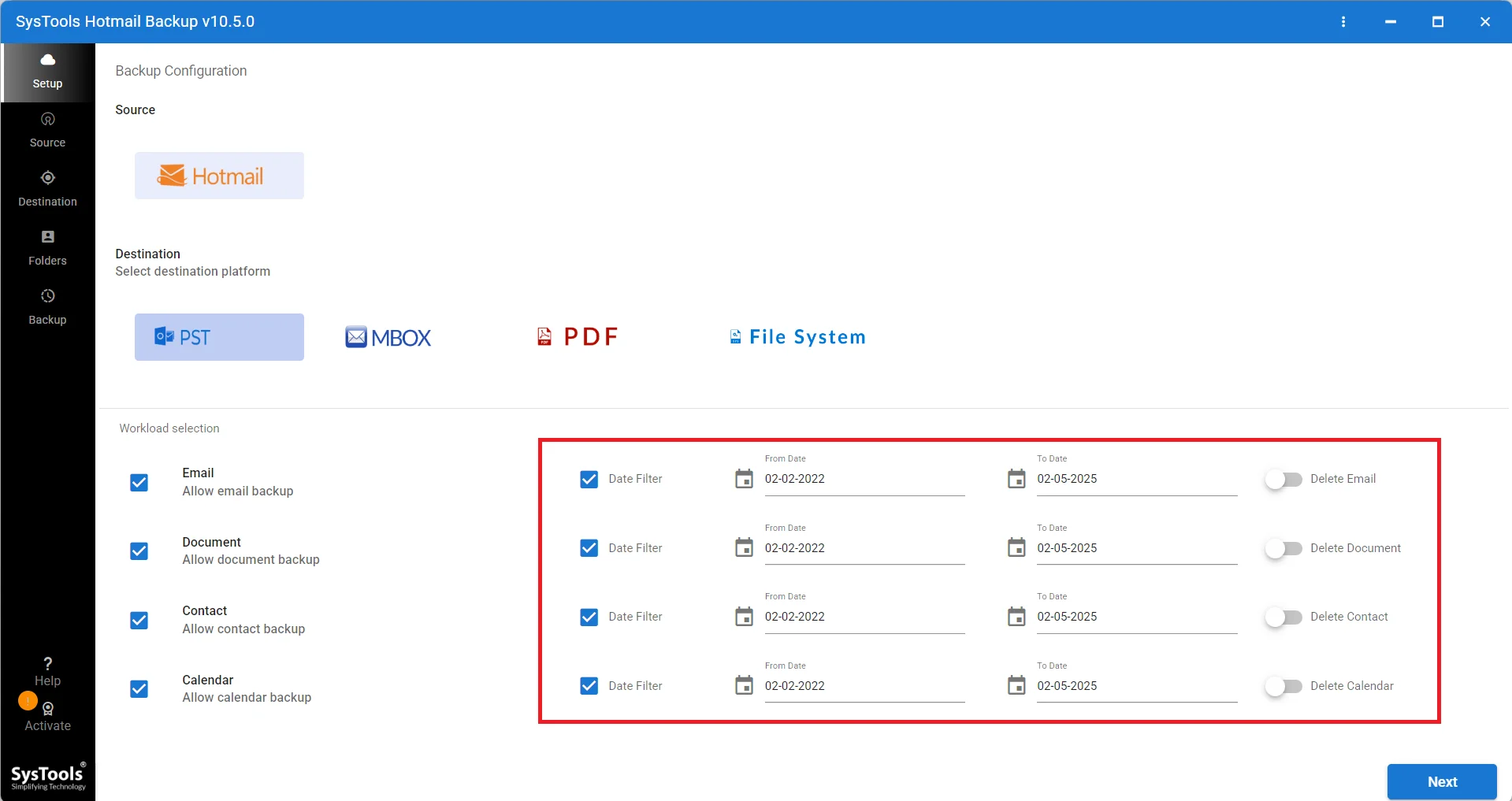The height and width of the screenshot is (801, 1512).
Task: Click the Help question mark icon
Action: [47, 663]
